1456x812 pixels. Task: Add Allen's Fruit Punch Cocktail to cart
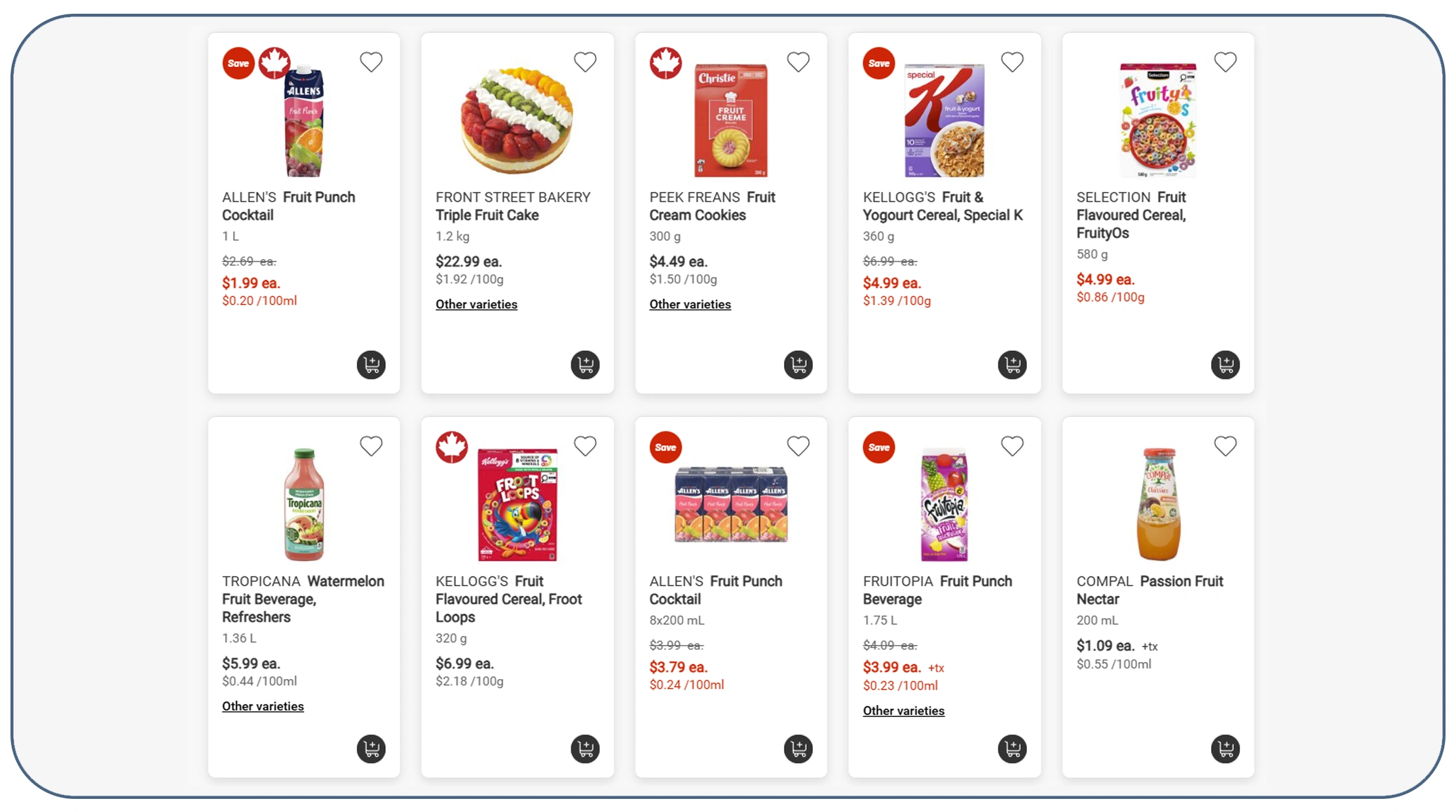(x=371, y=365)
